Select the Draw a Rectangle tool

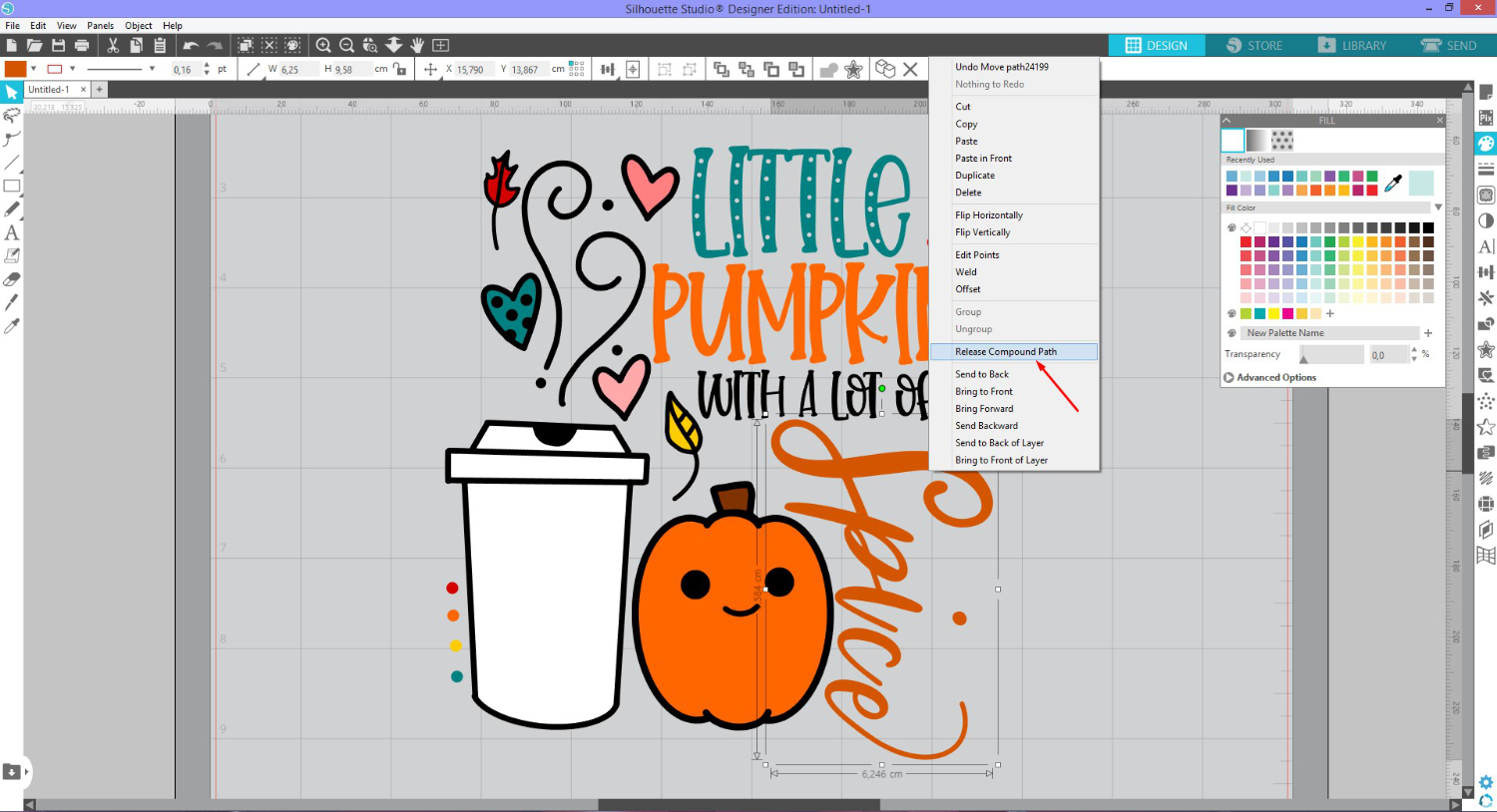(x=12, y=186)
